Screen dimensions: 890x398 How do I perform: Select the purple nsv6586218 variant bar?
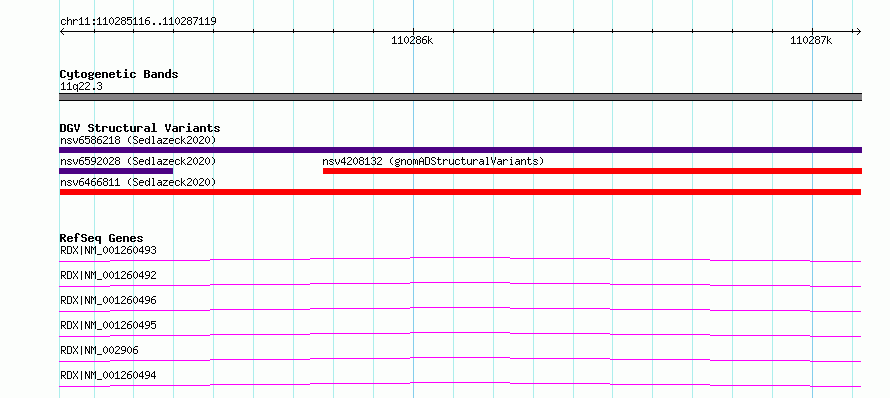pos(460,150)
